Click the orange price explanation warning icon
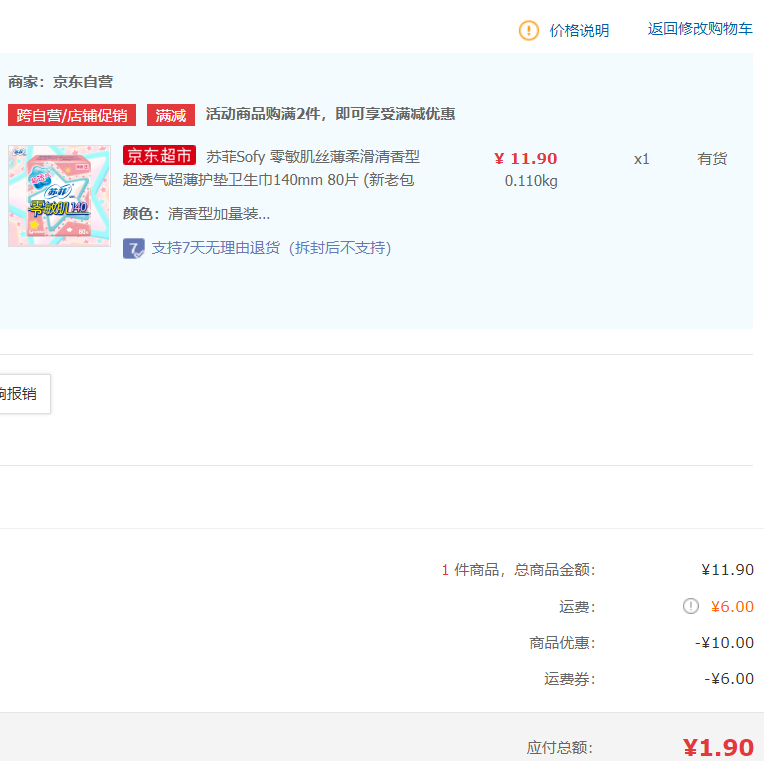 (x=529, y=30)
